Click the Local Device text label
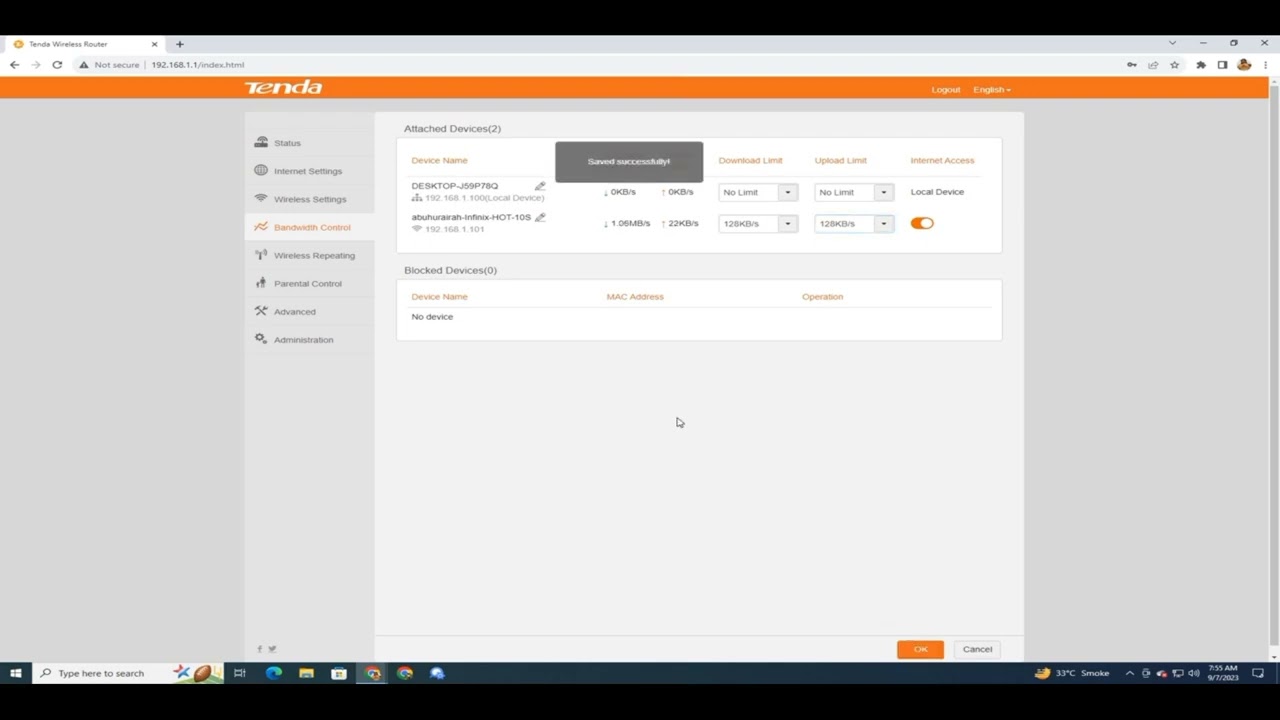The image size is (1280, 720). pos(937,192)
